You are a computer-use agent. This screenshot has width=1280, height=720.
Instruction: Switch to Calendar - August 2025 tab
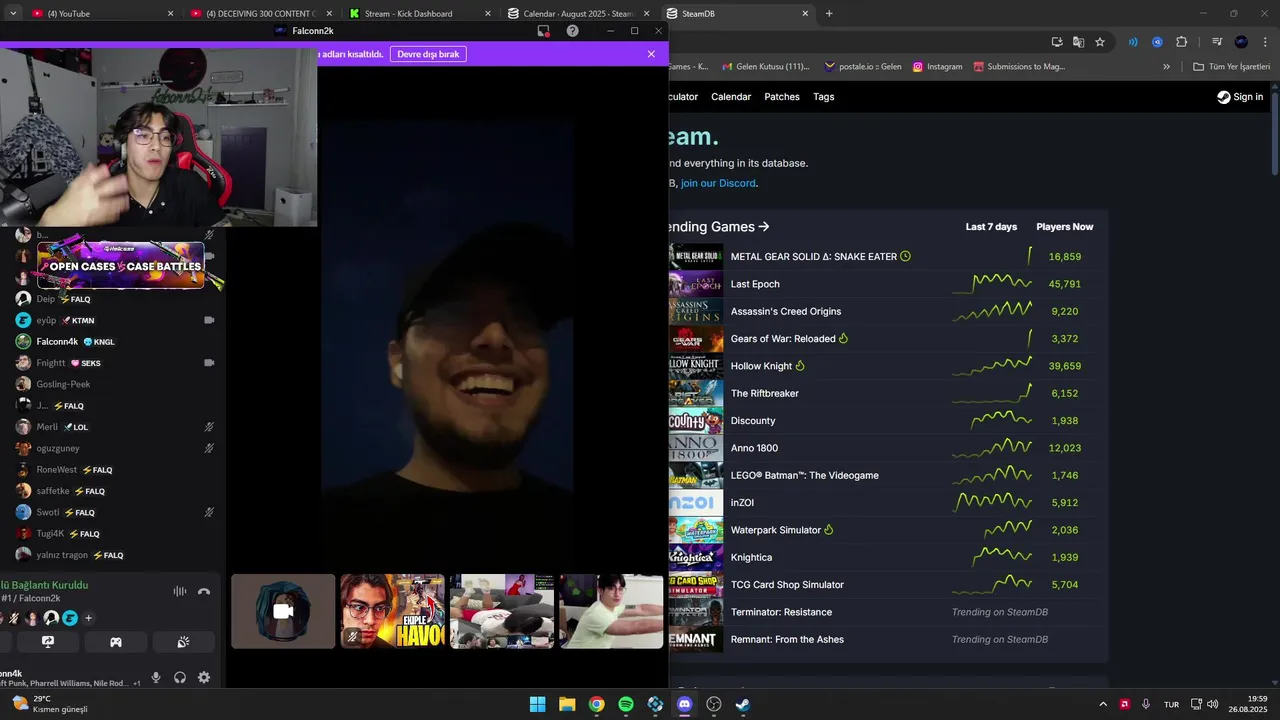point(578,13)
